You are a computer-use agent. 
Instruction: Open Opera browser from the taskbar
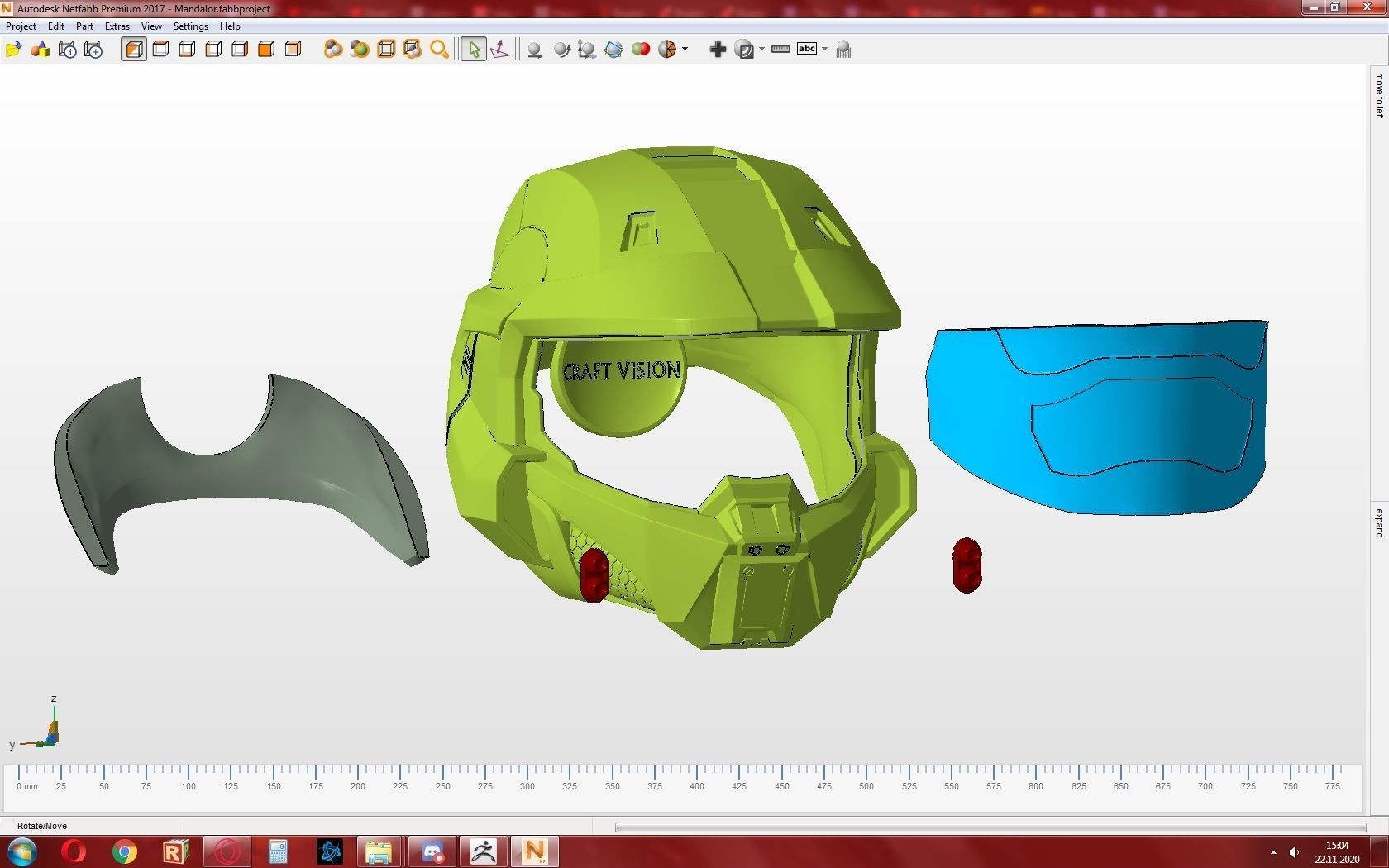pyautogui.click(x=74, y=851)
